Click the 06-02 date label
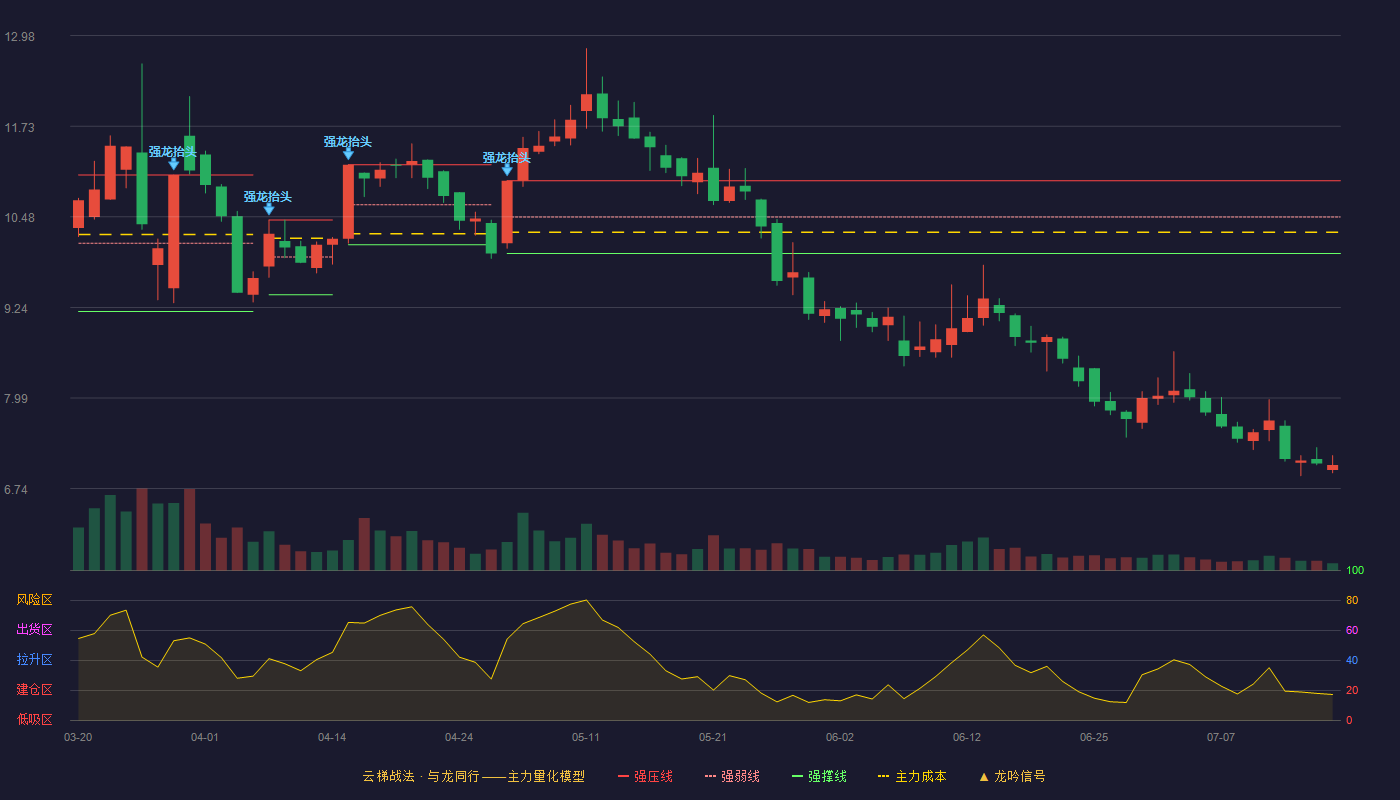 coord(840,737)
